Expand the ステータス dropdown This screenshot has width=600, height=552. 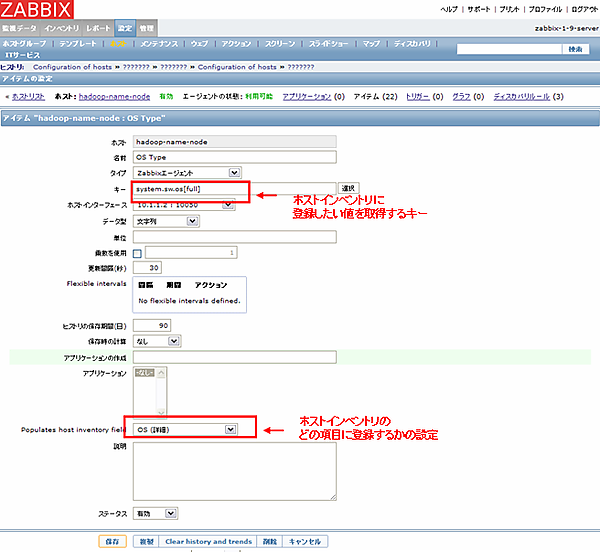point(156,513)
